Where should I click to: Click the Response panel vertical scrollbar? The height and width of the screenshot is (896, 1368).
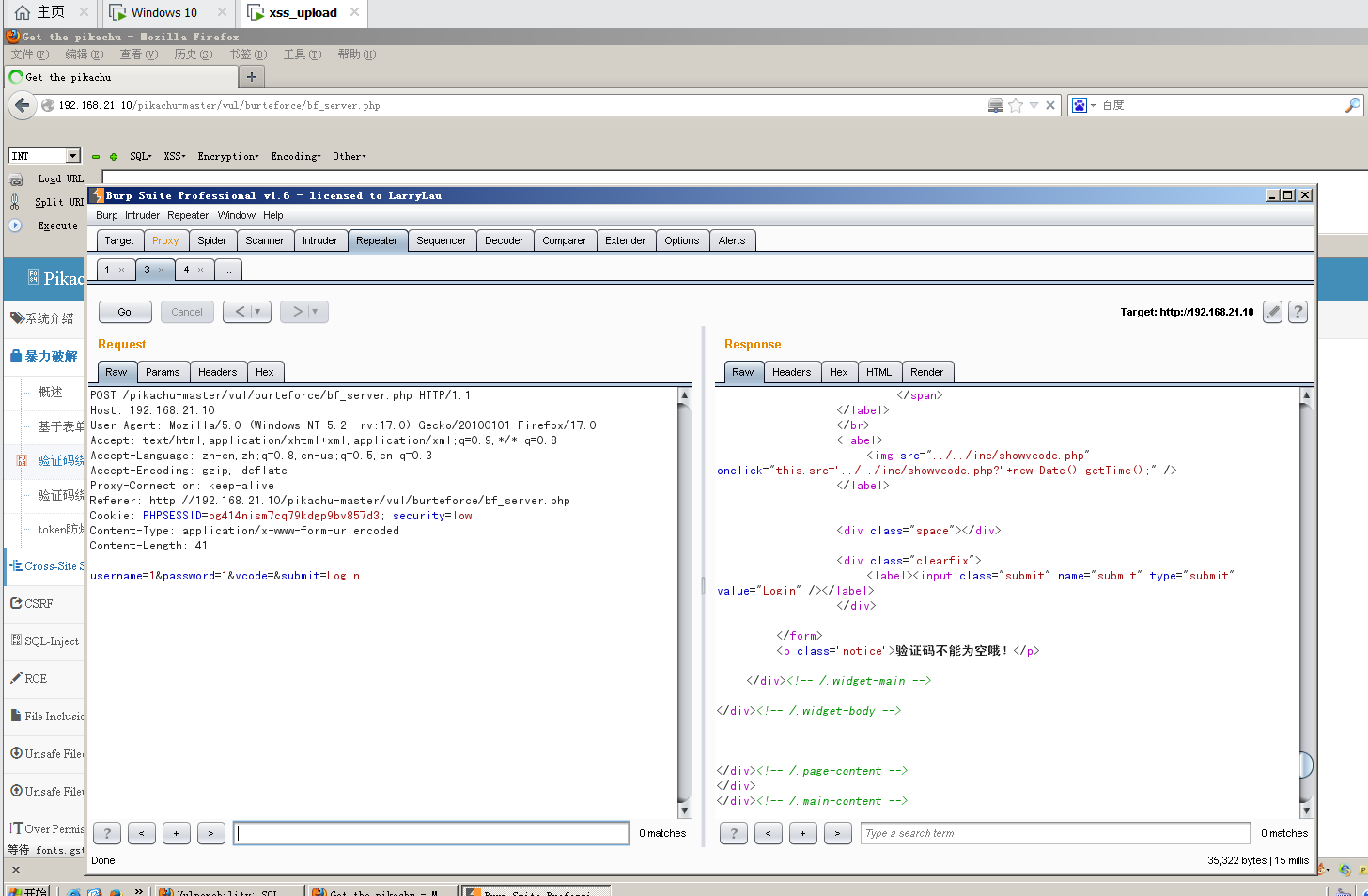click(1305, 601)
